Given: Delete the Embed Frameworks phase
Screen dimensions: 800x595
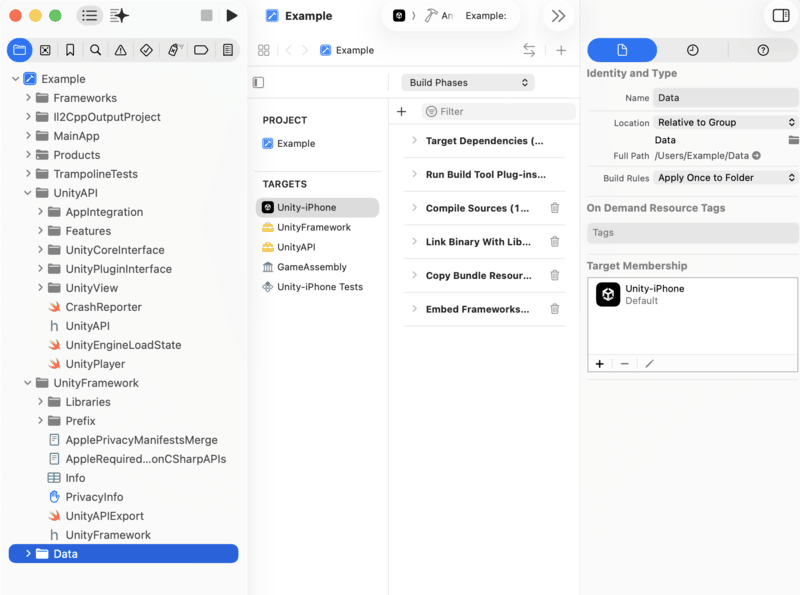Looking at the screenshot, I should click(x=555, y=309).
